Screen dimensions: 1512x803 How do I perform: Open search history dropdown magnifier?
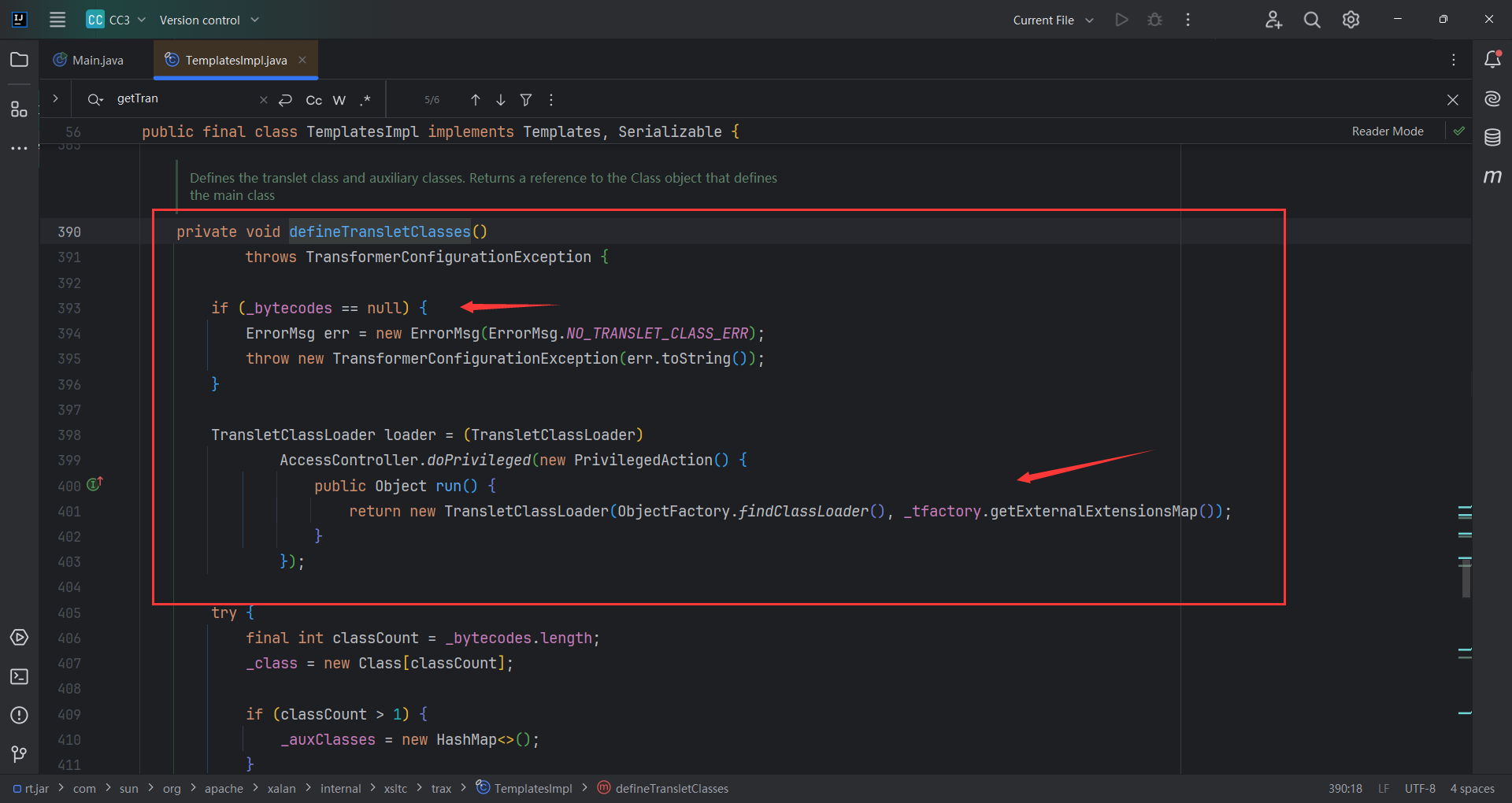coord(95,99)
